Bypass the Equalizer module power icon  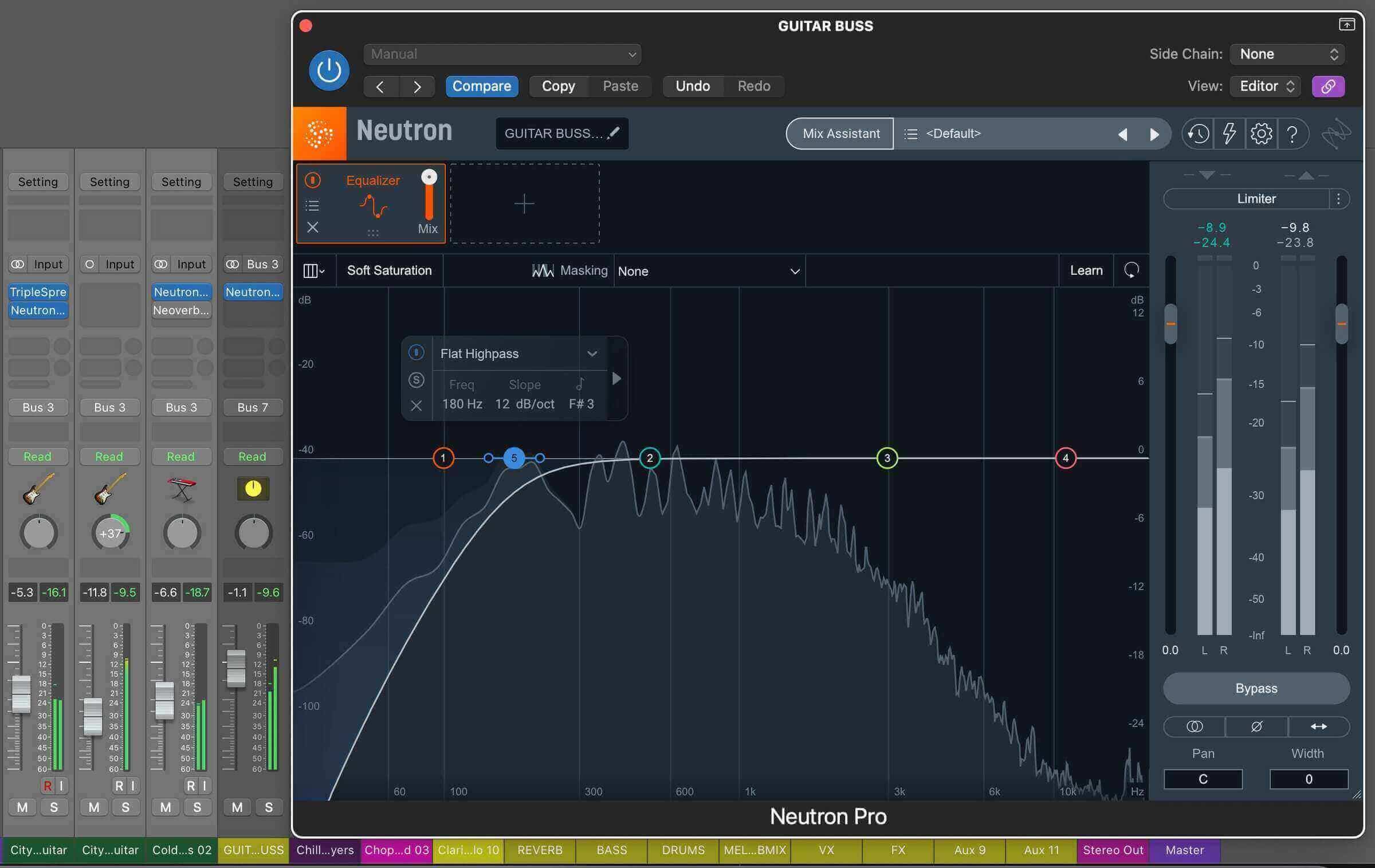pos(312,180)
